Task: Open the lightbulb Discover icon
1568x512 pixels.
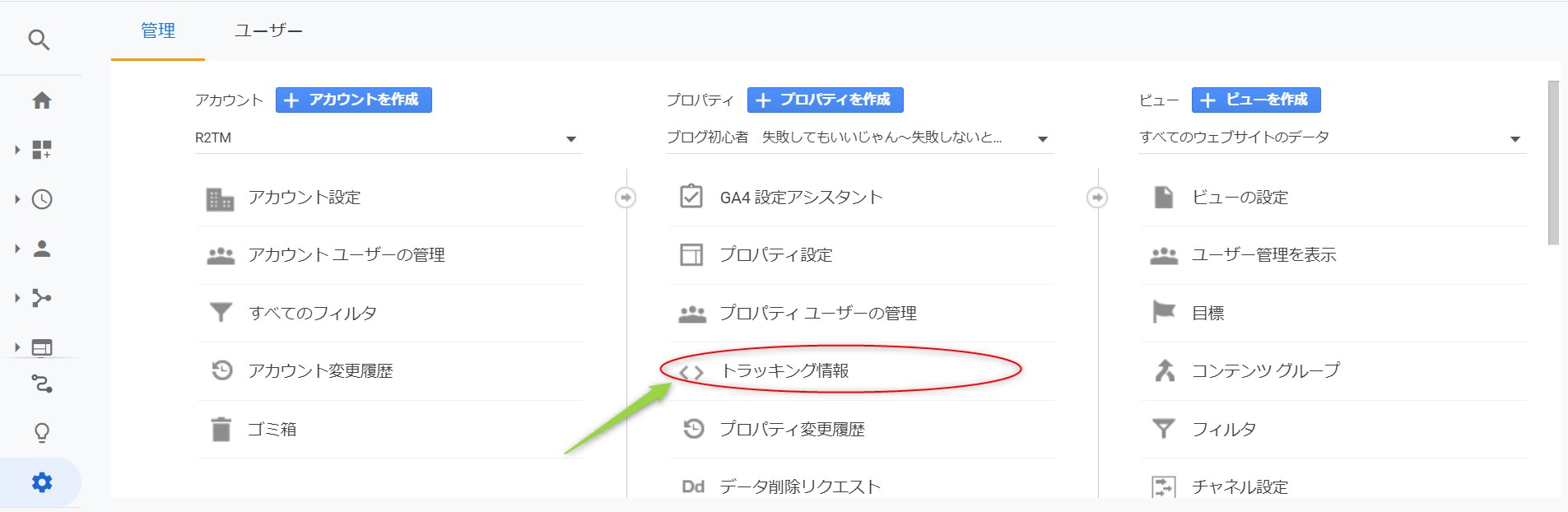Action: coord(41,433)
